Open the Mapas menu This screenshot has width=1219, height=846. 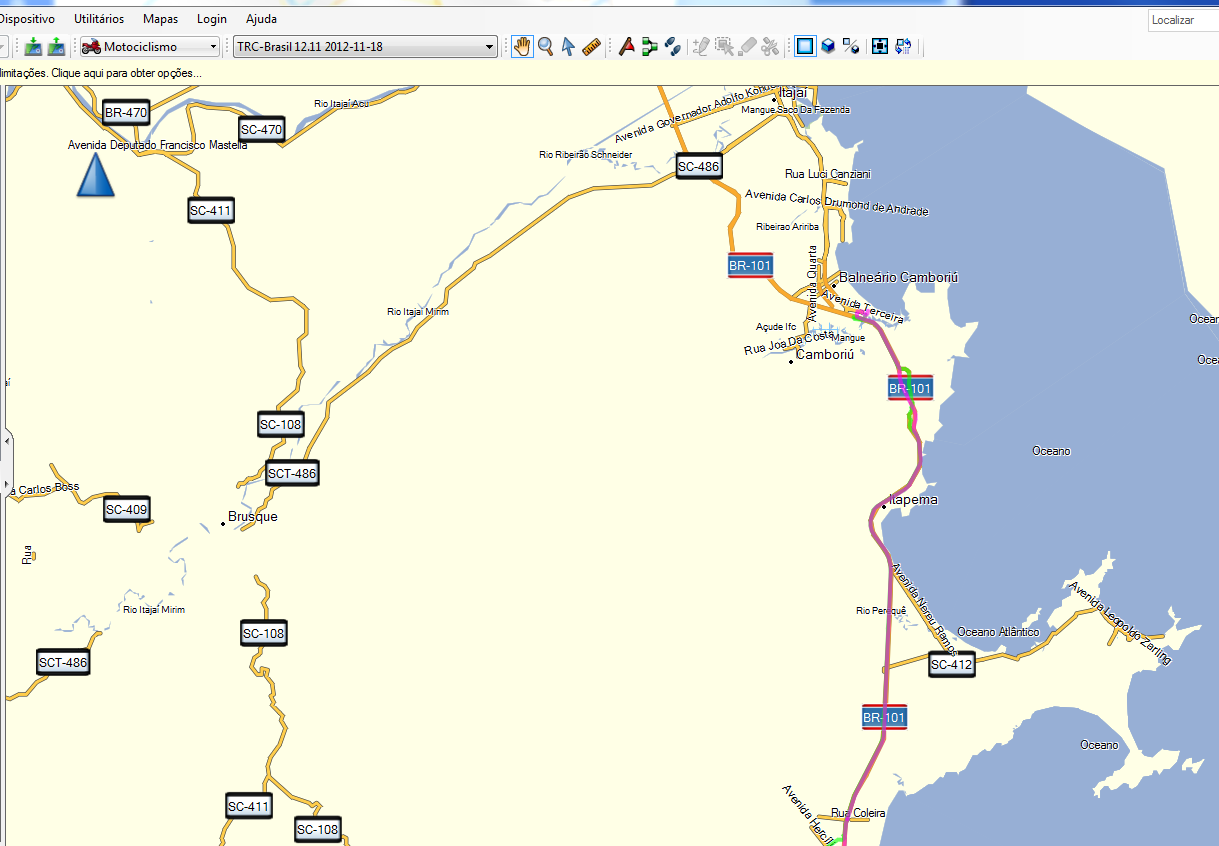point(160,18)
